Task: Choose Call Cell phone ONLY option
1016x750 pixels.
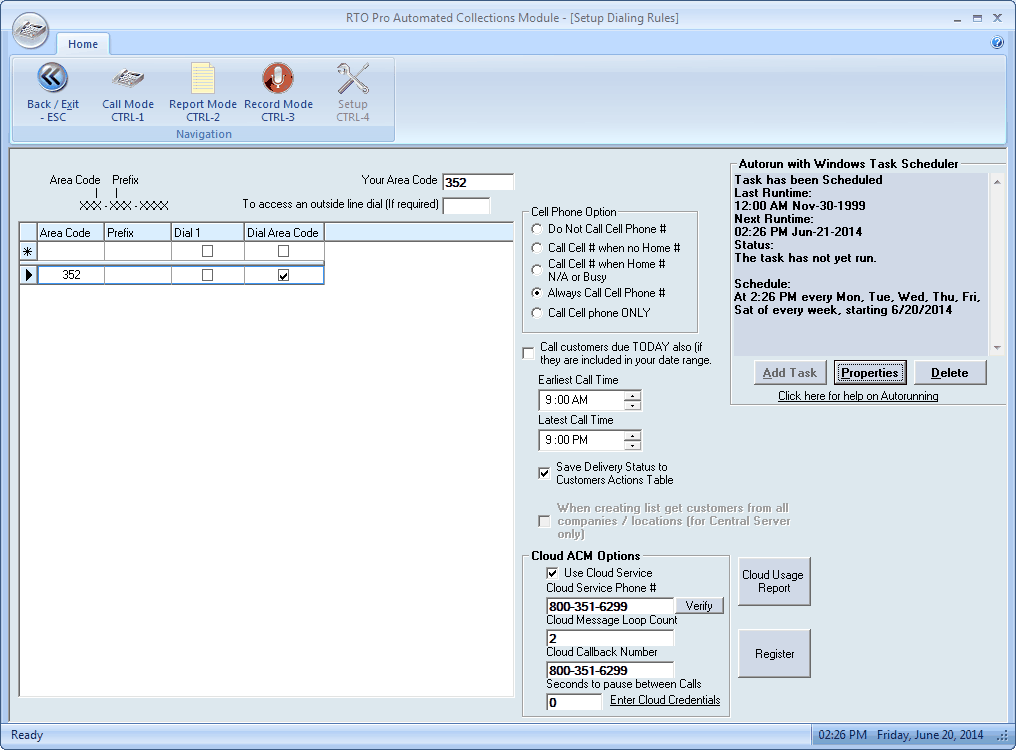Action: (x=537, y=313)
